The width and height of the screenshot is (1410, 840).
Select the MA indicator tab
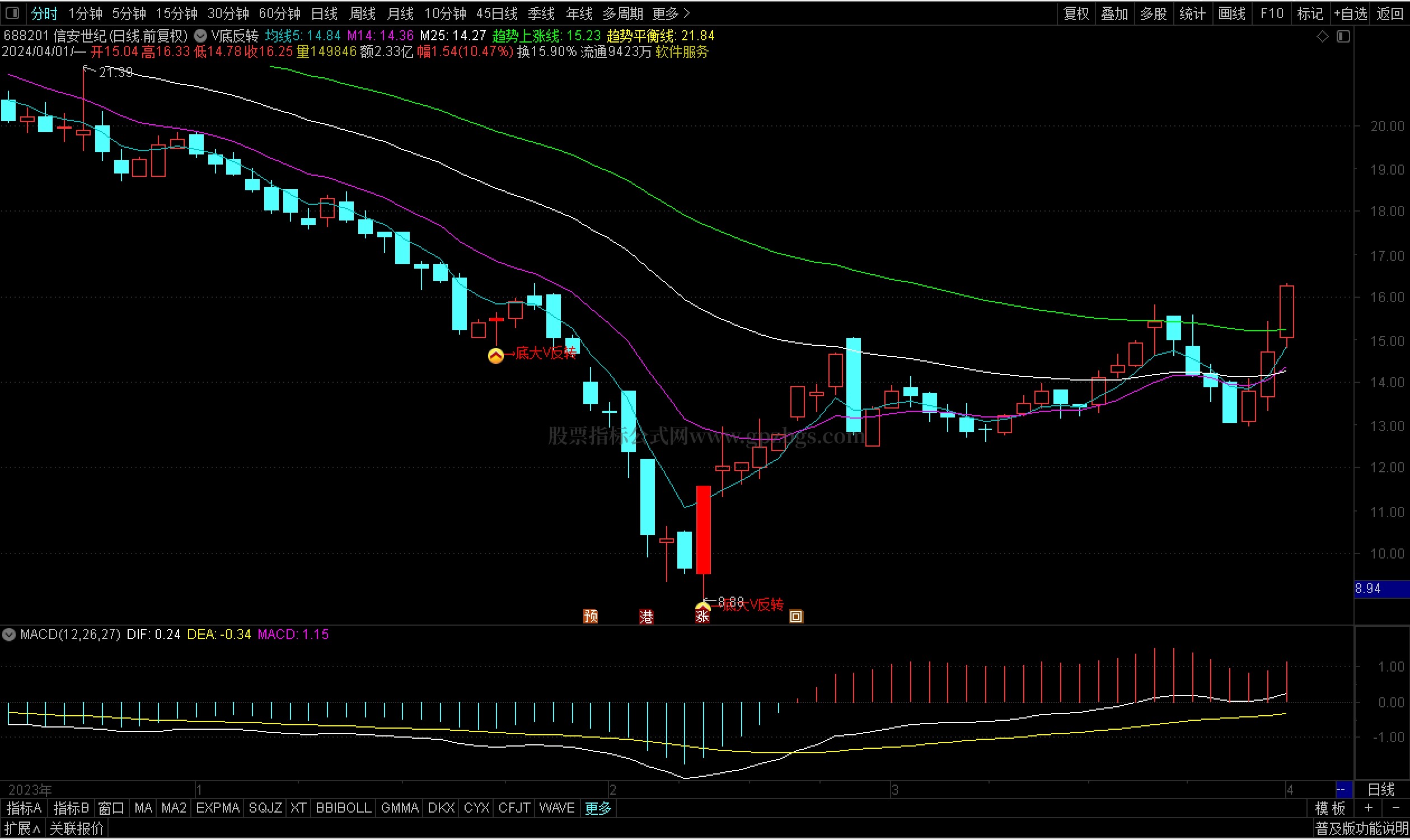(143, 809)
